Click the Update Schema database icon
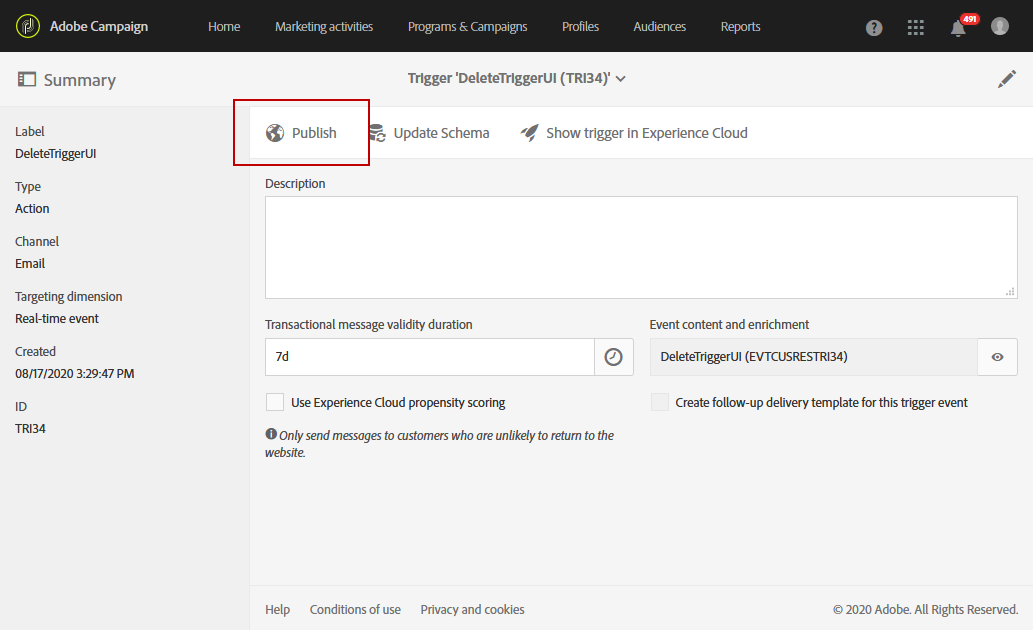 [x=377, y=133]
